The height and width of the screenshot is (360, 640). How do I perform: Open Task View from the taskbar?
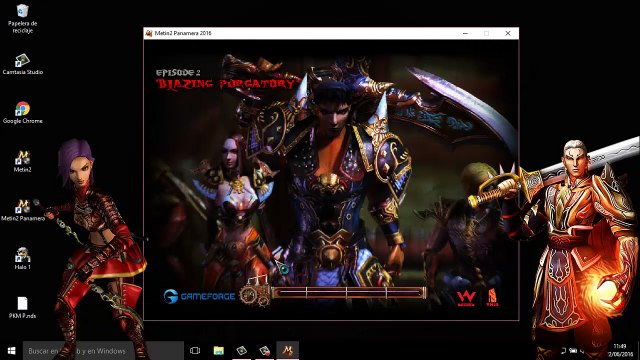click(x=195, y=351)
